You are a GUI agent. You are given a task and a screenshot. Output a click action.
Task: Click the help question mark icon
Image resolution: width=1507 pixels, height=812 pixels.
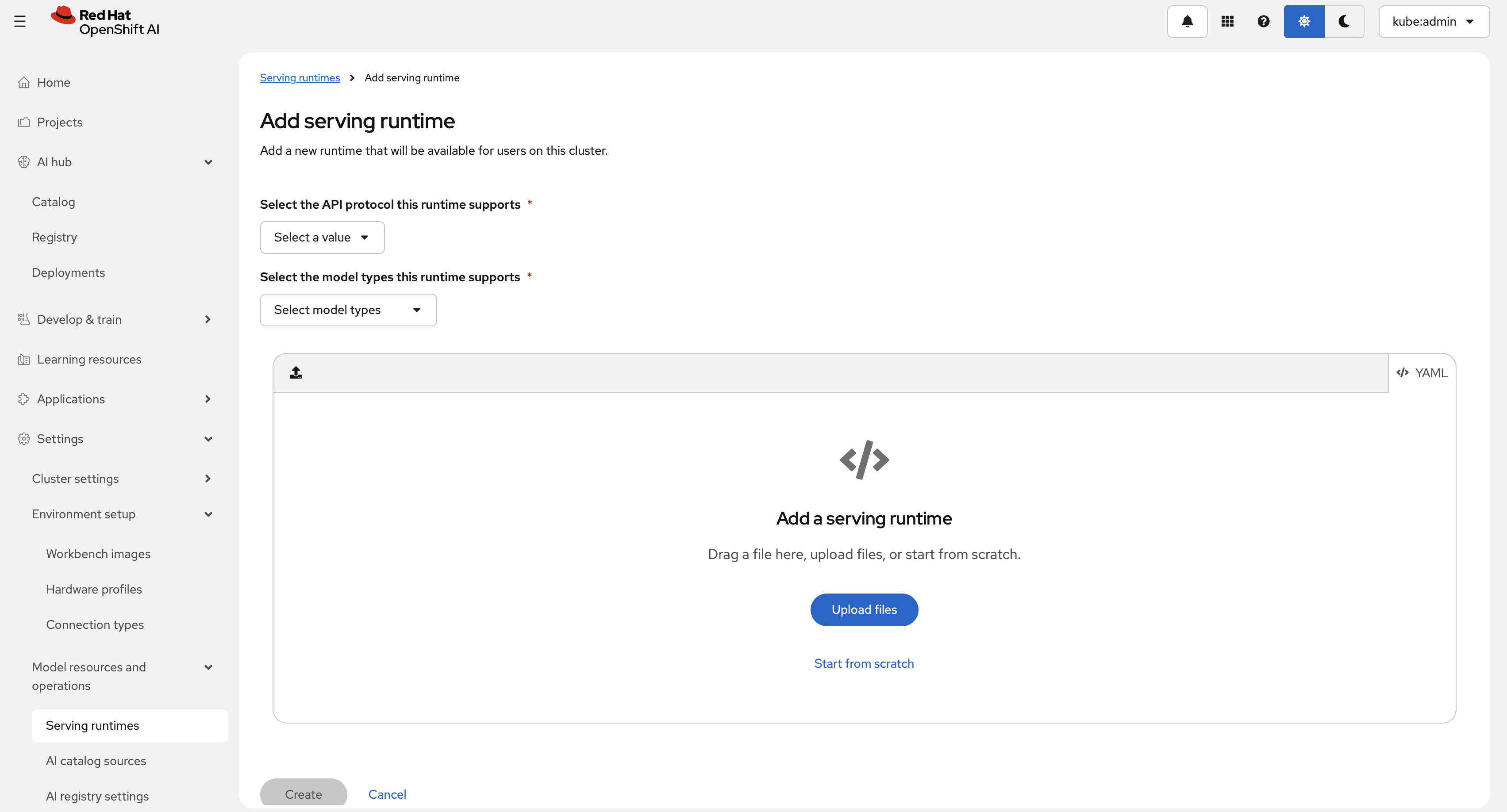point(1263,22)
